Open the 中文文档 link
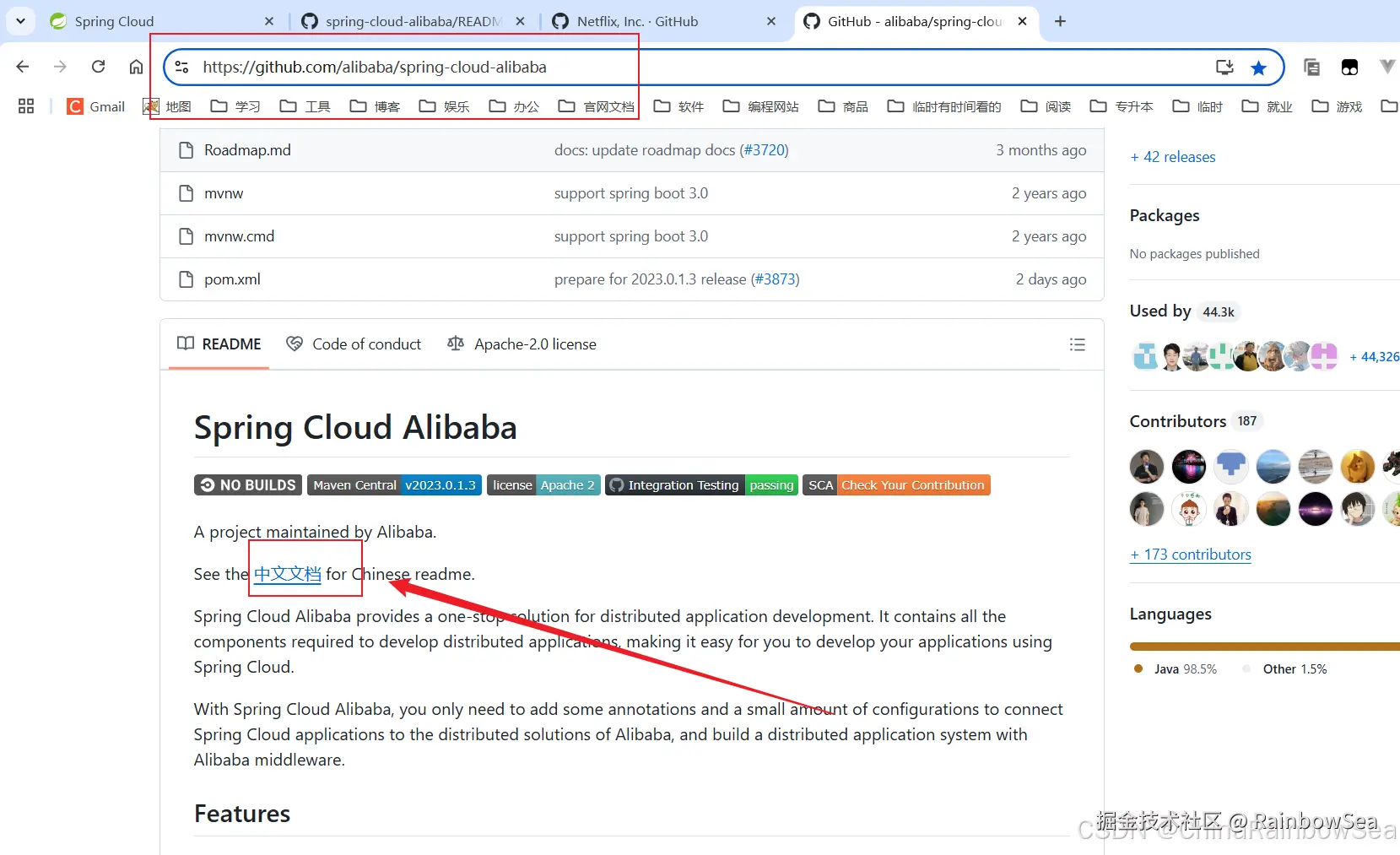Screen dimensions: 1400x855 [288, 574]
